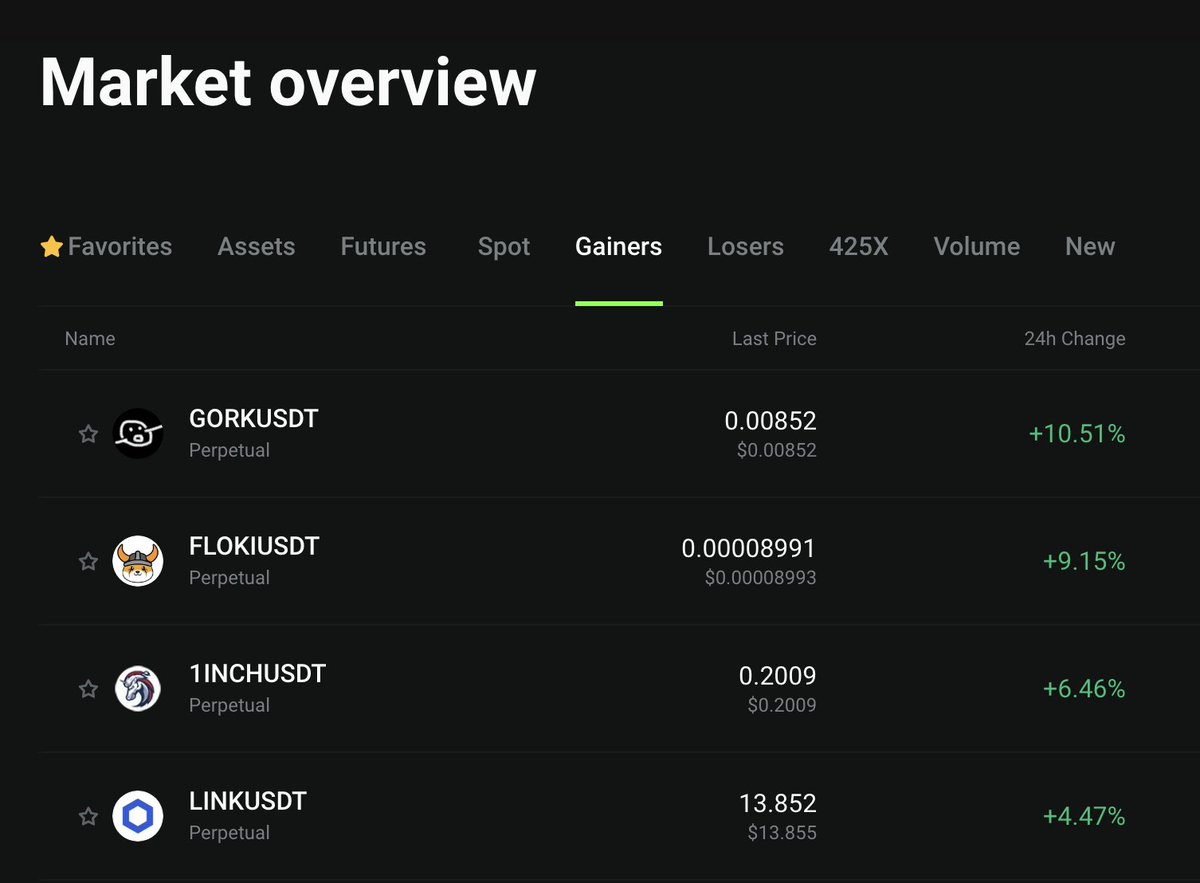Screen dimensions: 1200x883
Task: Select the Gainers tab
Action: (619, 246)
